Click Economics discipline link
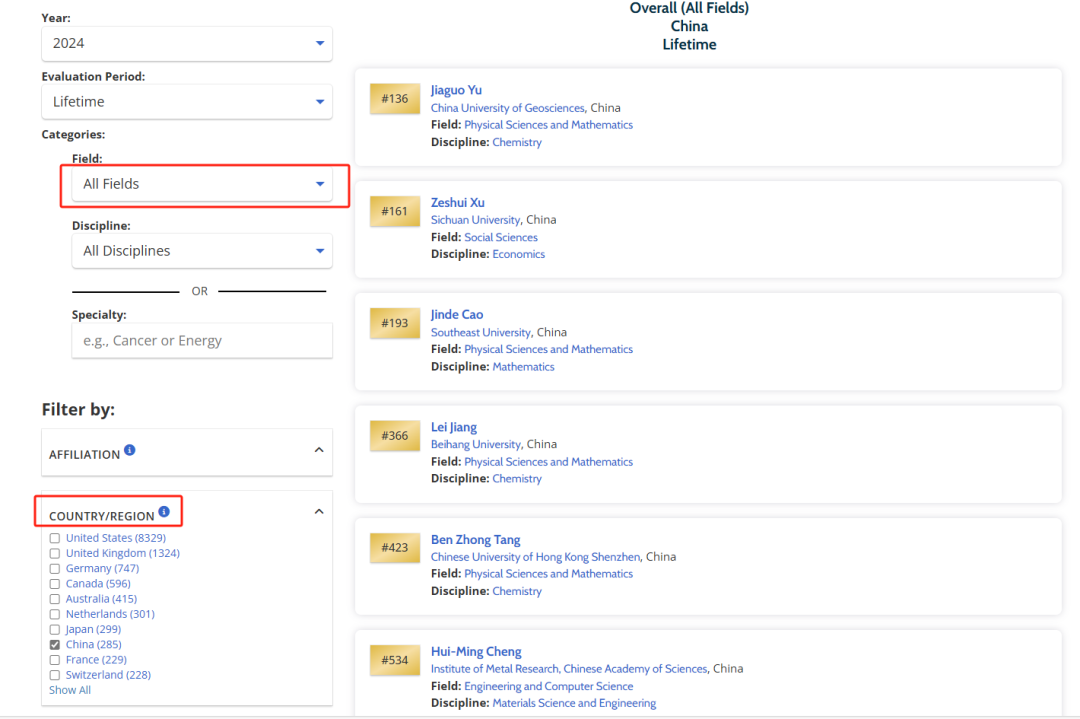The height and width of the screenshot is (719, 1080). [519, 254]
